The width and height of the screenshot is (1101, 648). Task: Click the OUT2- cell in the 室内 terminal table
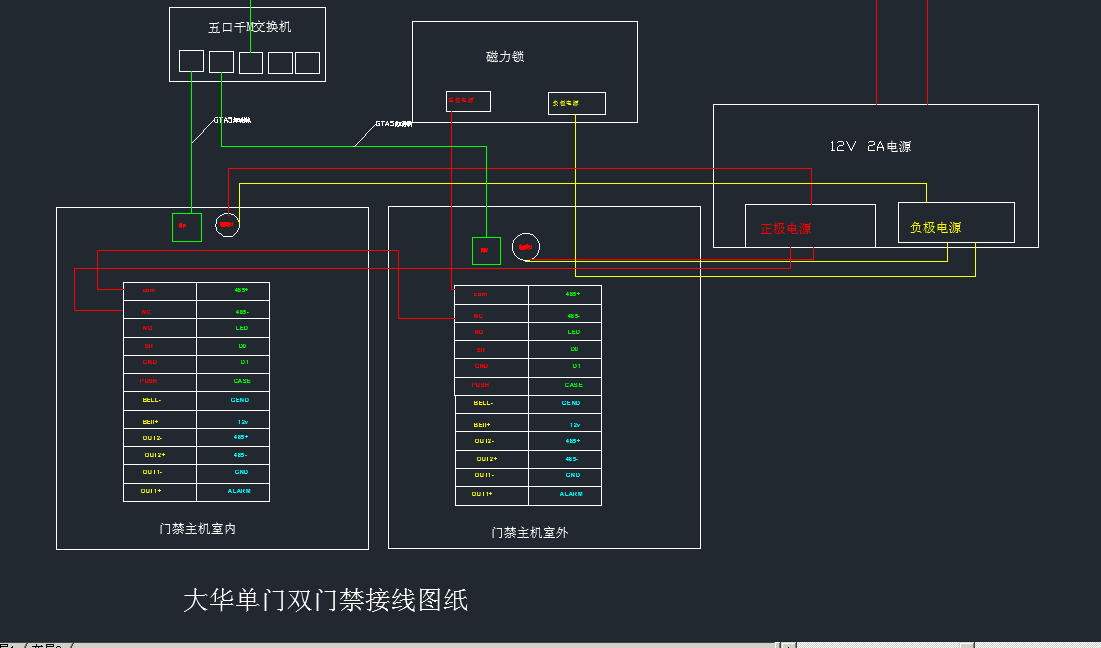[x=159, y=438]
